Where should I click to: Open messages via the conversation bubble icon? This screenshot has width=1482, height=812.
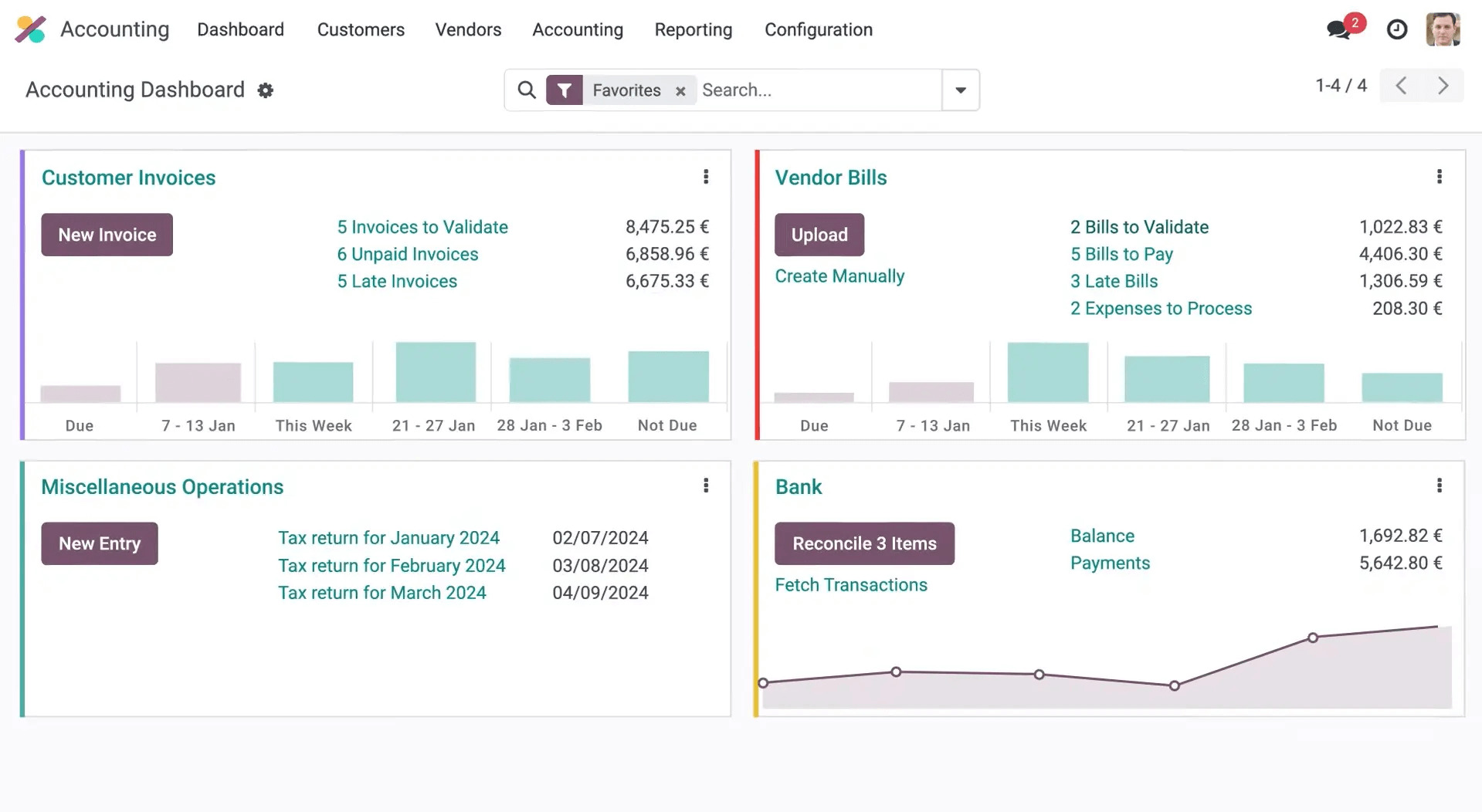(1338, 29)
